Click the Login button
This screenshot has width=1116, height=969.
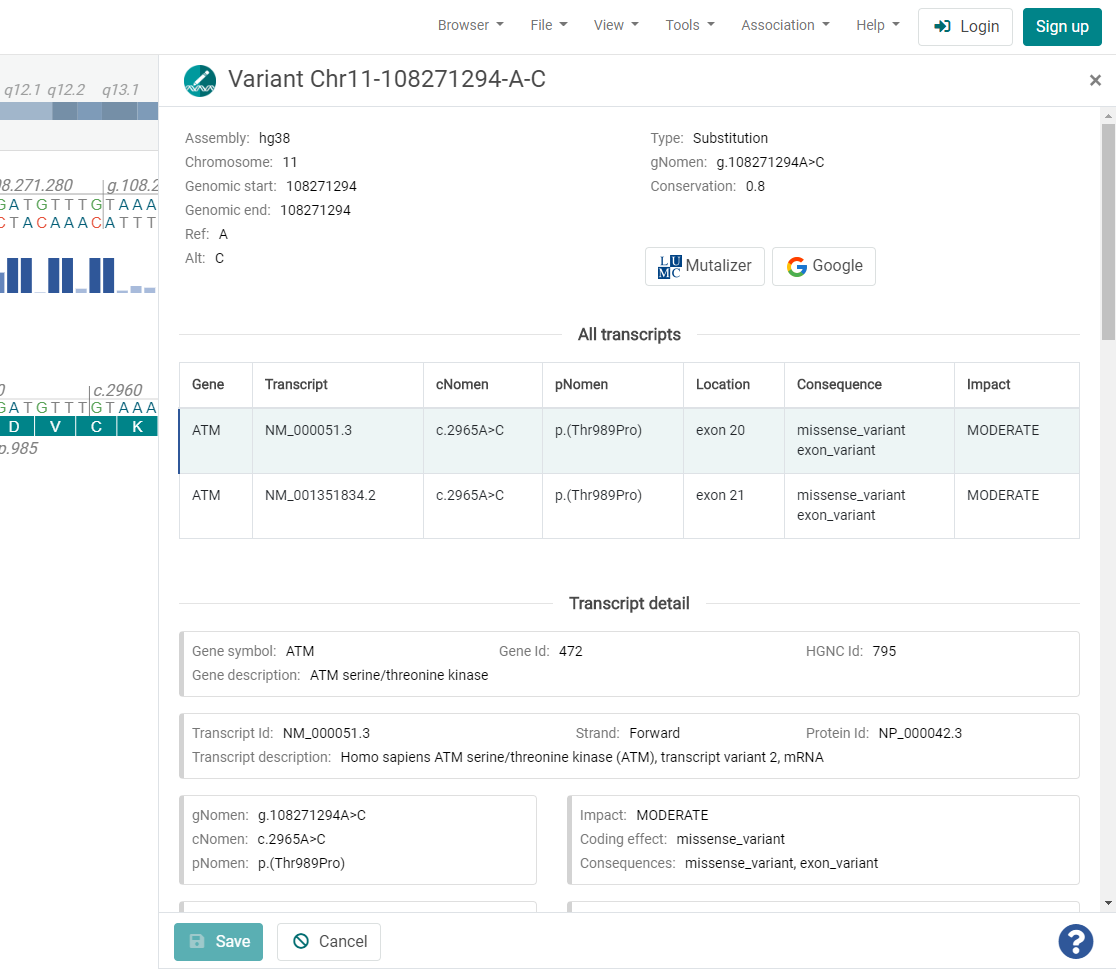(965, 27)
